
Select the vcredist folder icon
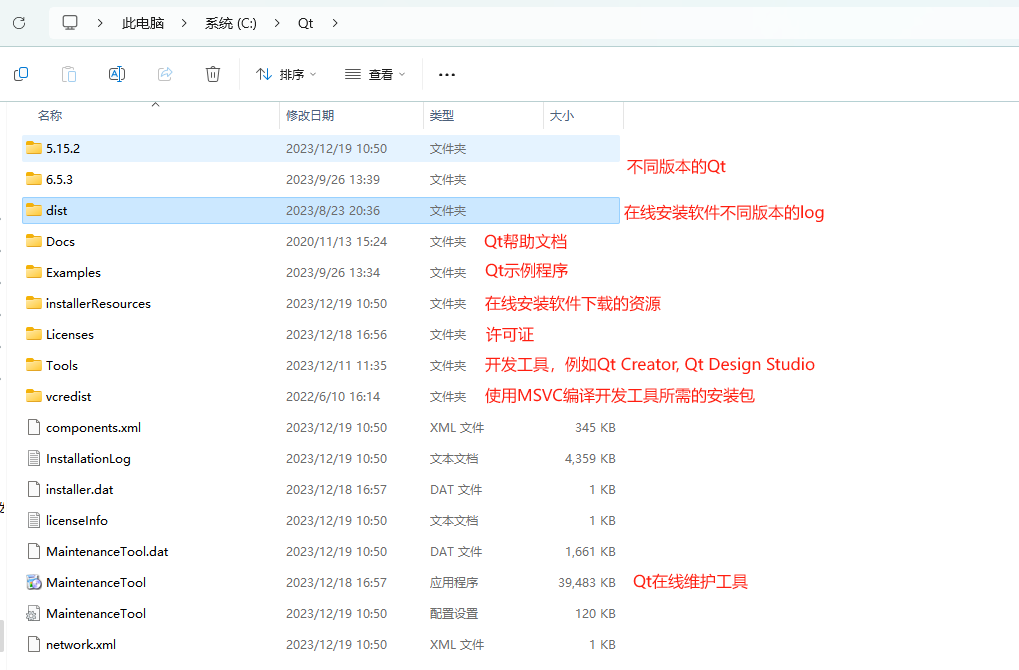tap(34, 396)
